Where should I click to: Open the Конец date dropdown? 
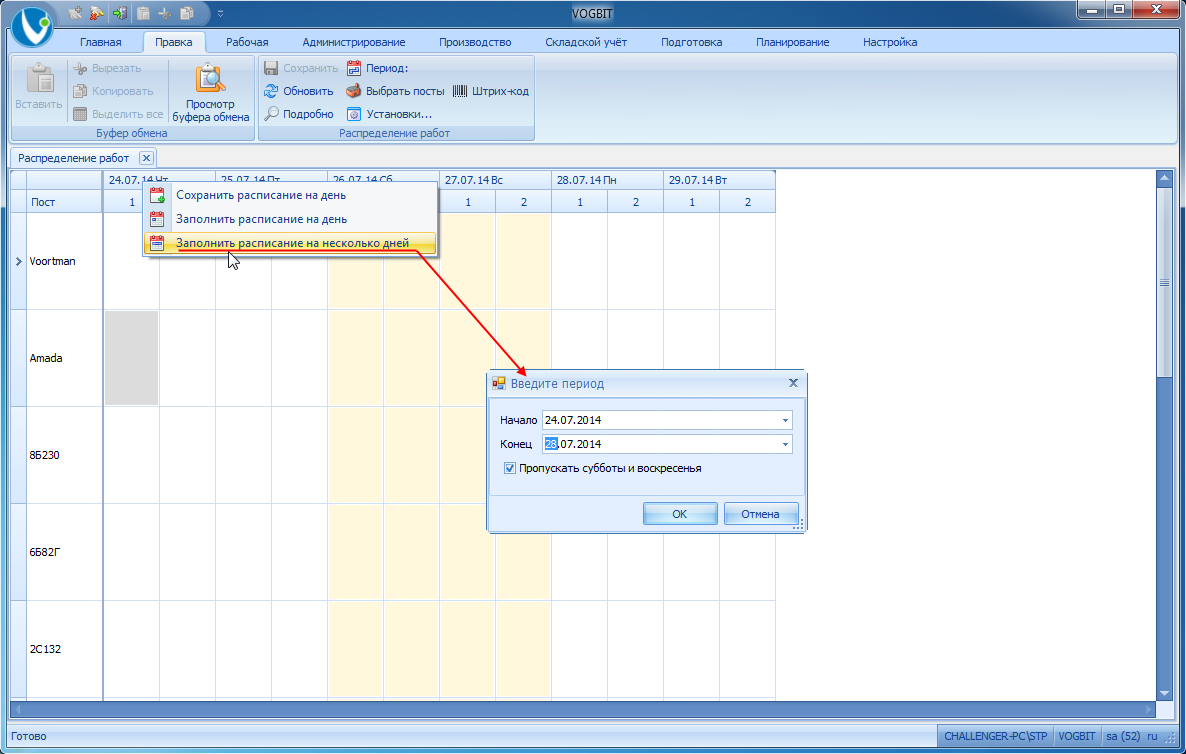click(x=785, y=445)
